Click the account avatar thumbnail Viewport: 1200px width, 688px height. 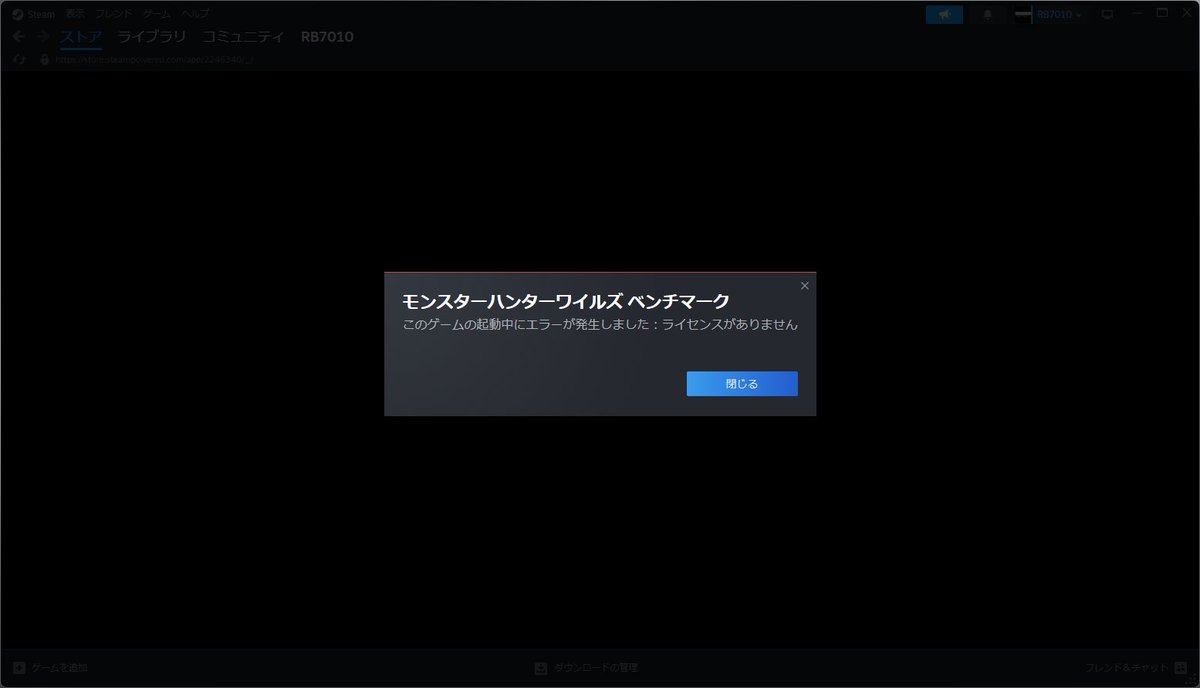point(1023,14)
